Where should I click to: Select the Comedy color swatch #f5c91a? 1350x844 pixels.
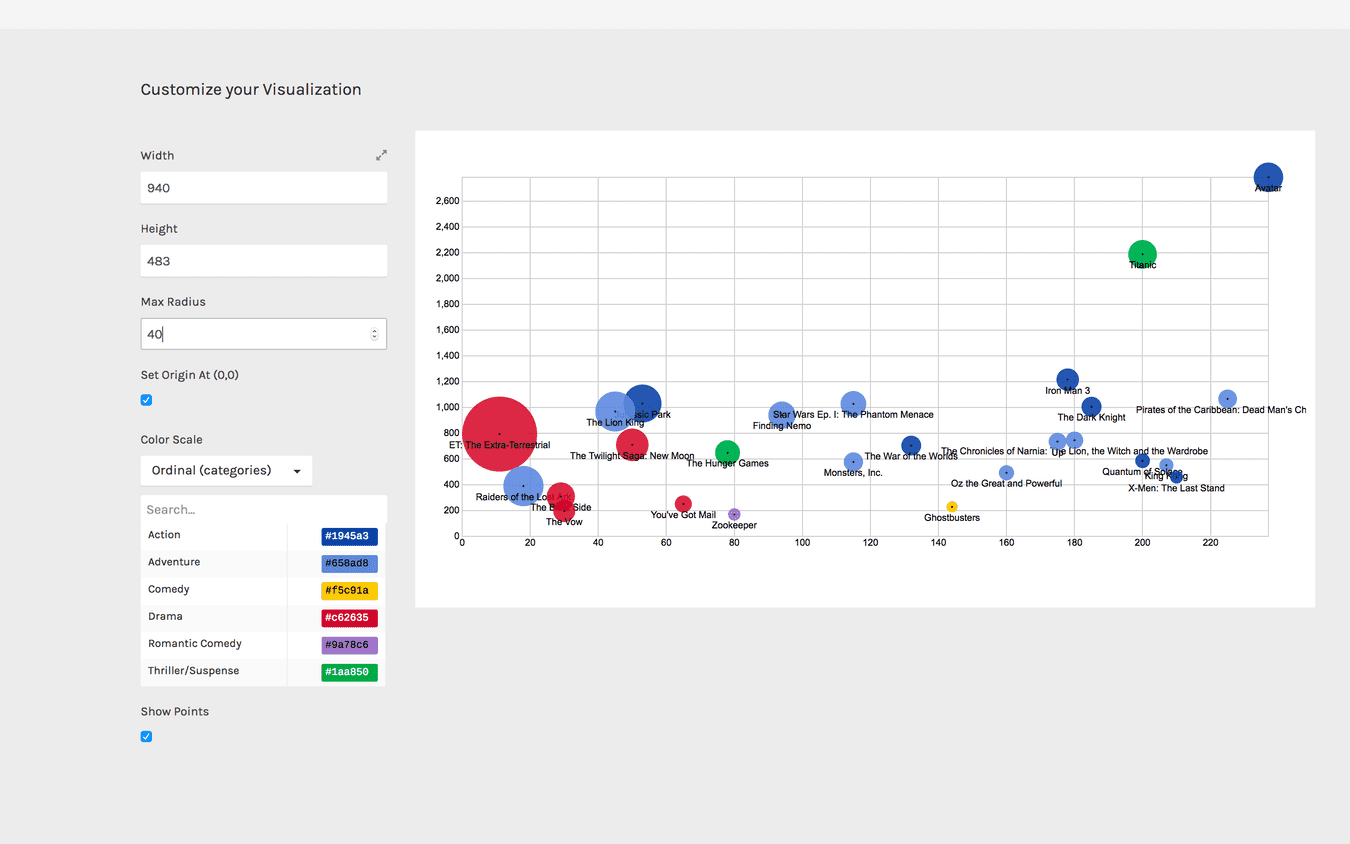[x=348, y=590]
